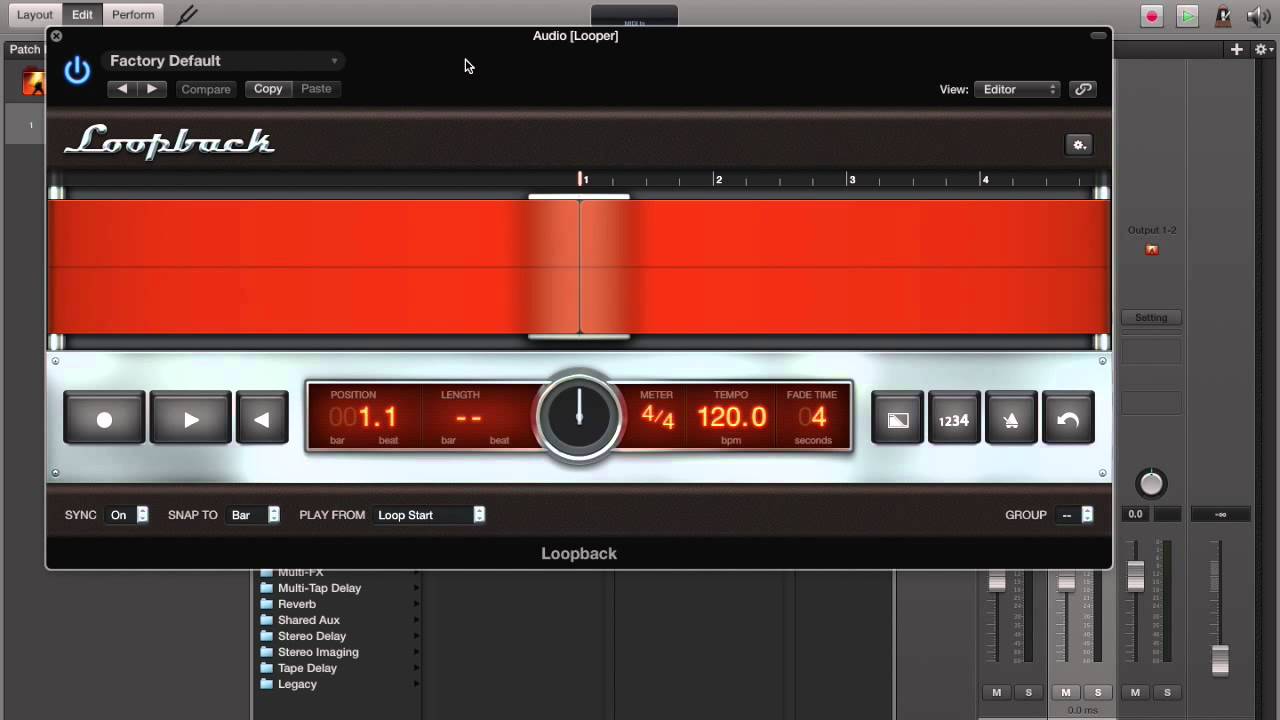1280x720 pixels.
Task: Click Paste in the plug-in header
Action: point(316,89)
